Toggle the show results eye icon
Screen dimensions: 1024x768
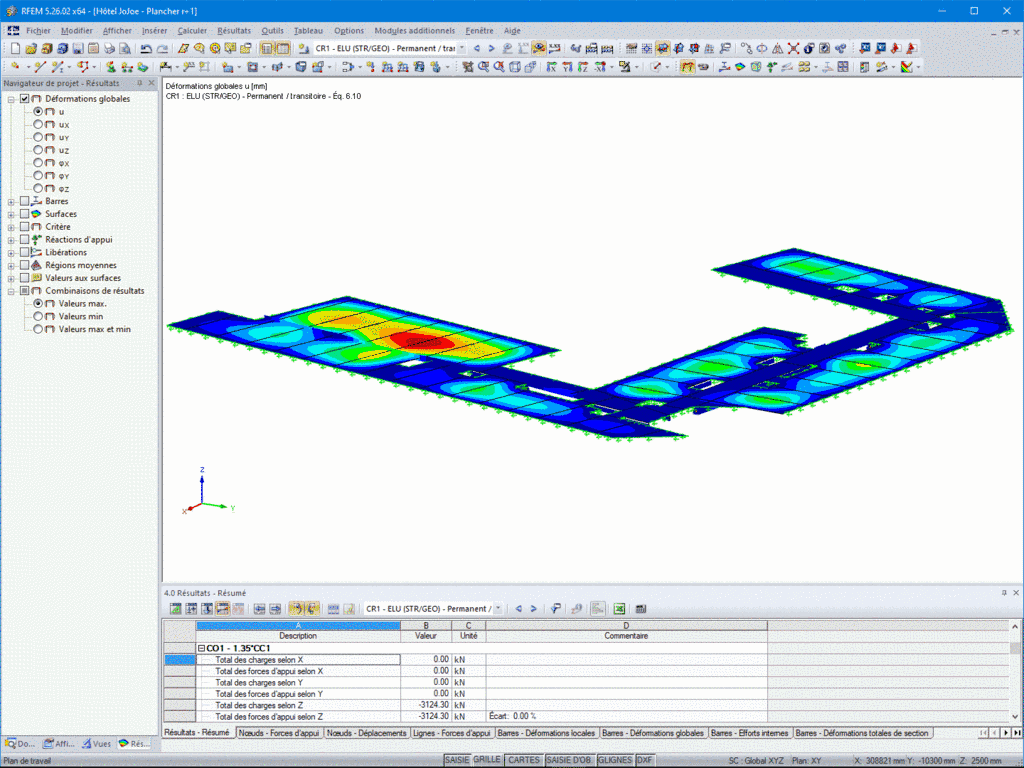pos(539,48)
